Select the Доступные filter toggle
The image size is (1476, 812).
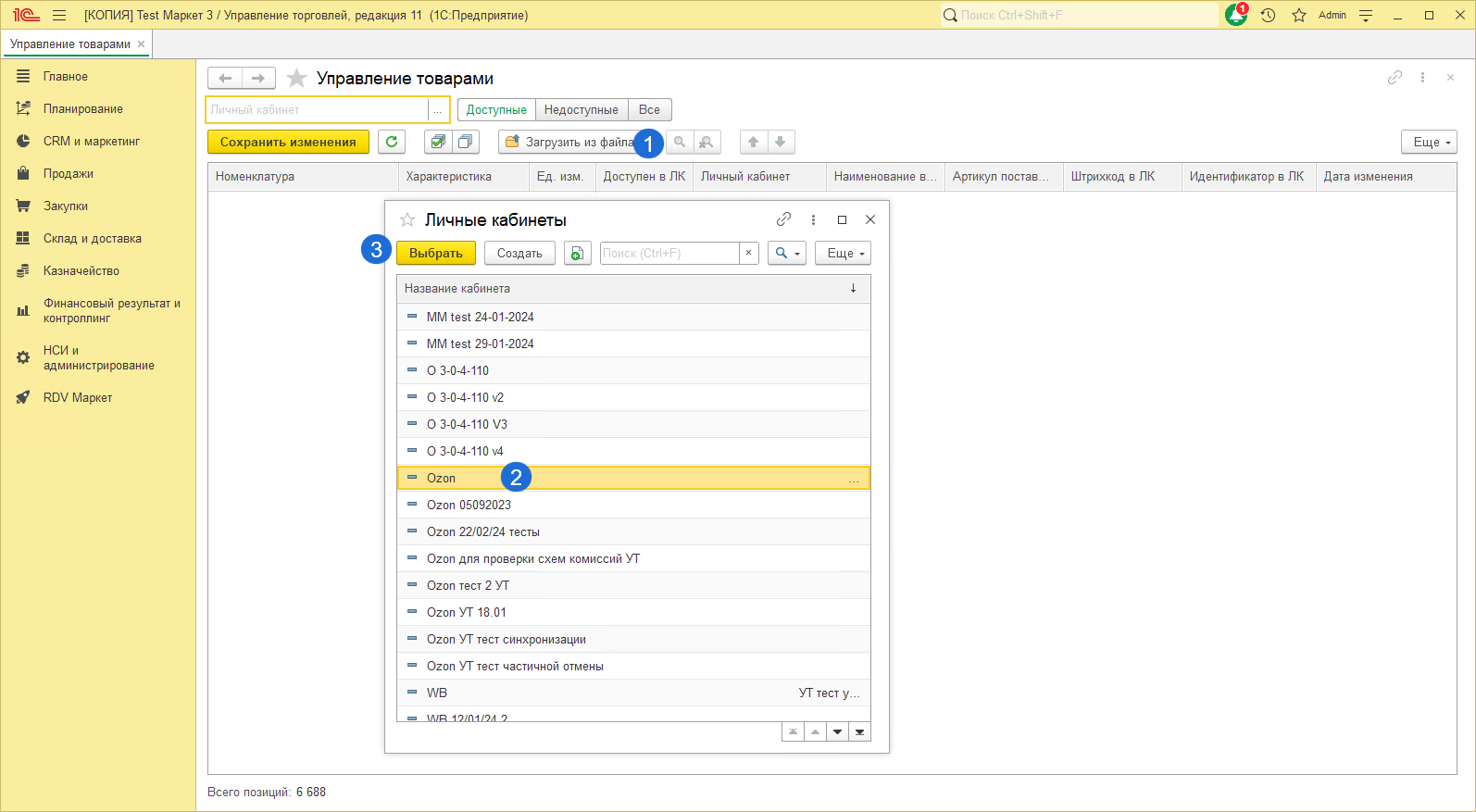(496, 109)
